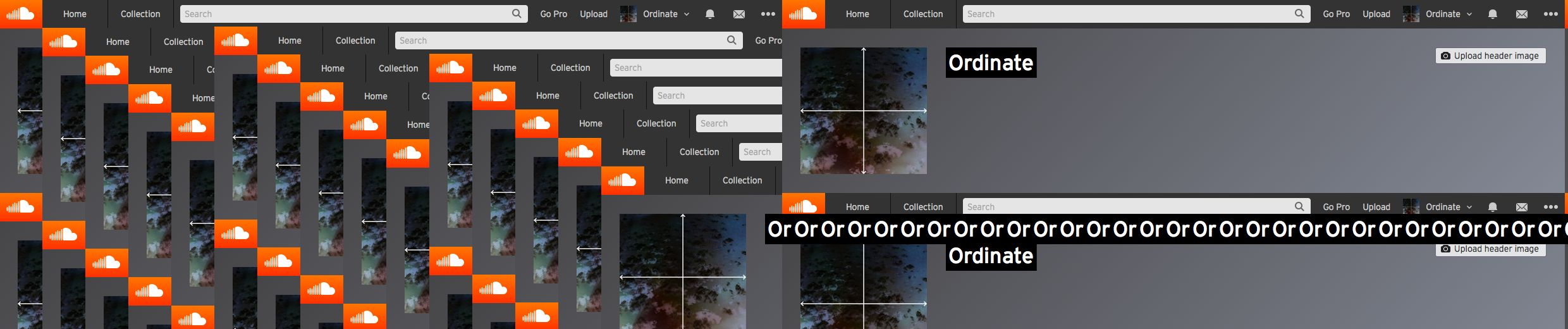
Task: Click the small avatar in the top-left header
Action: [x=628, y=14]
